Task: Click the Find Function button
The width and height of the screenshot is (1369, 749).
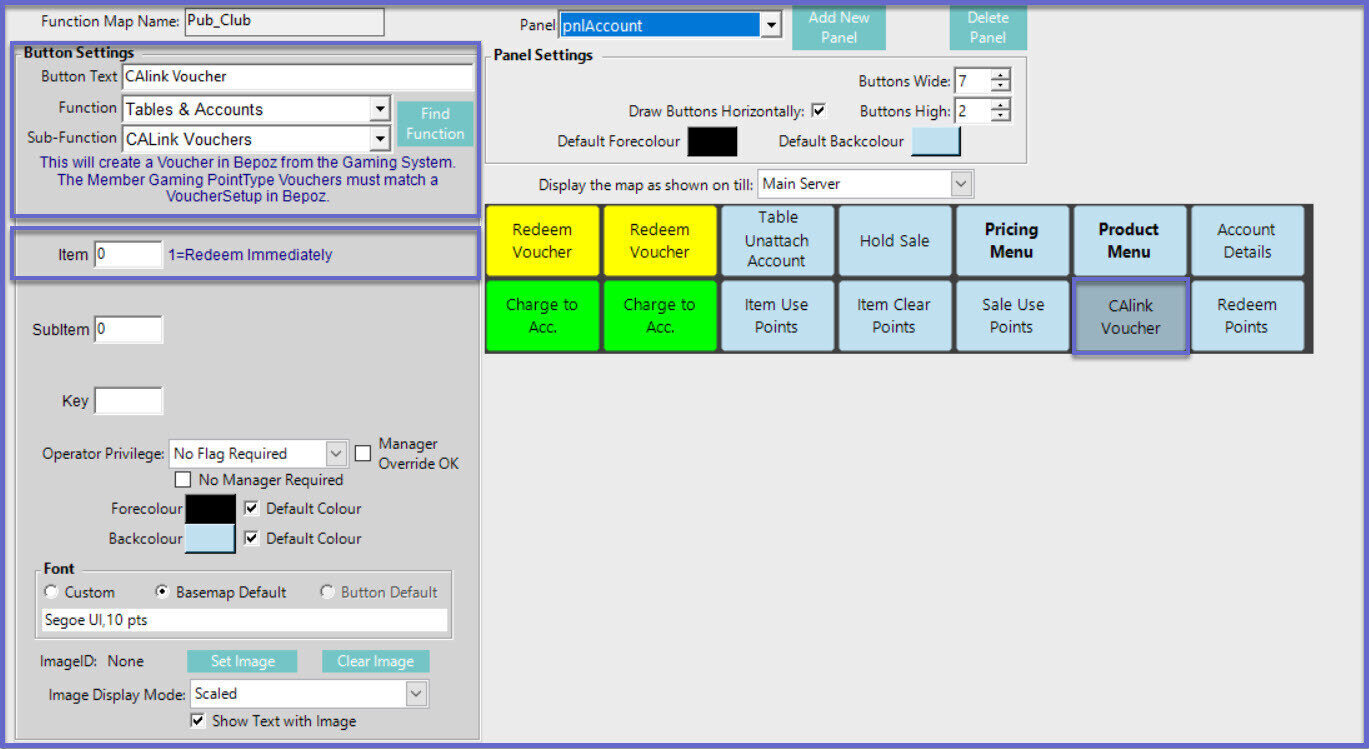Action: pos(435,123)
